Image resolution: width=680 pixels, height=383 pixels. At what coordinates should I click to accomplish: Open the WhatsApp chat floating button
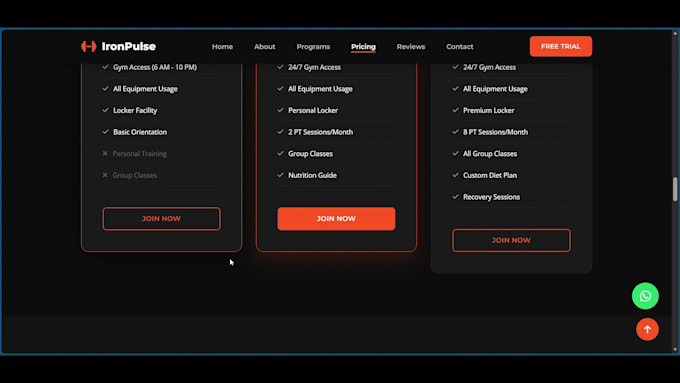[x=645, y=296]
